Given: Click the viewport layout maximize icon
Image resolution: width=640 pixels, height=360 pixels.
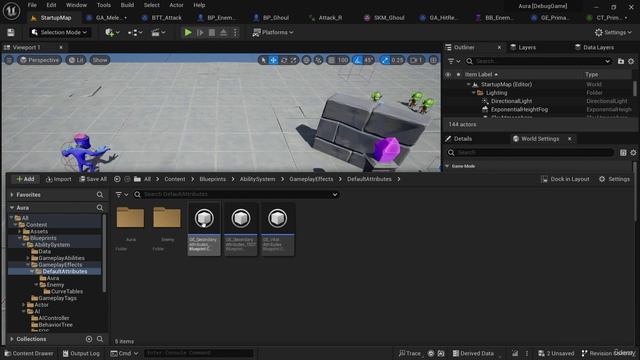Looking at the screenshot, I should point(433,60).
